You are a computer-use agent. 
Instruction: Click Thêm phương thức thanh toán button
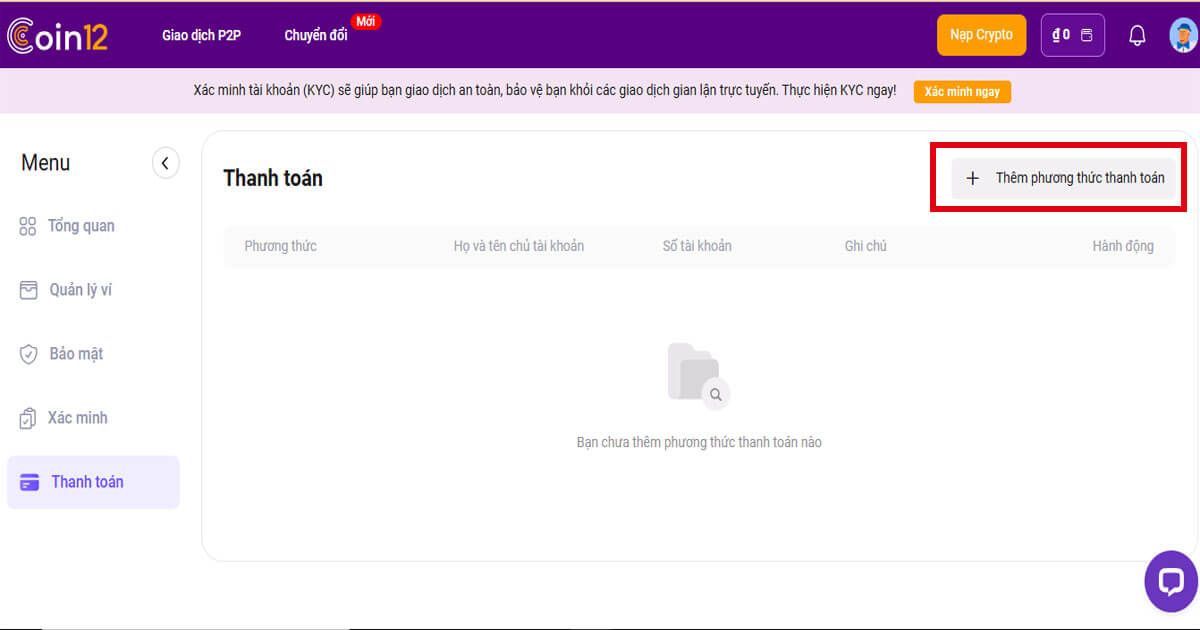coord(1063,178)
